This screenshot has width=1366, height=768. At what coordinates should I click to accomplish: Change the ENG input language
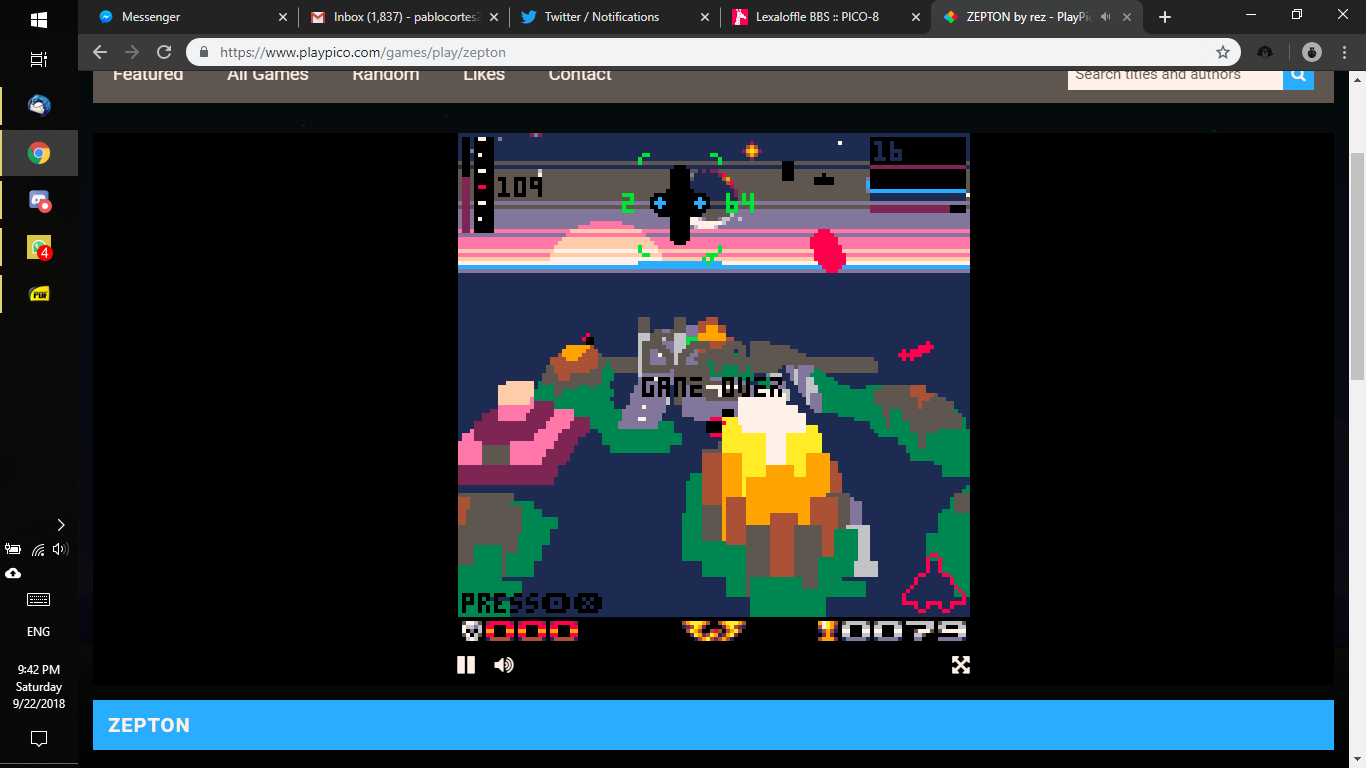[39, 632]
